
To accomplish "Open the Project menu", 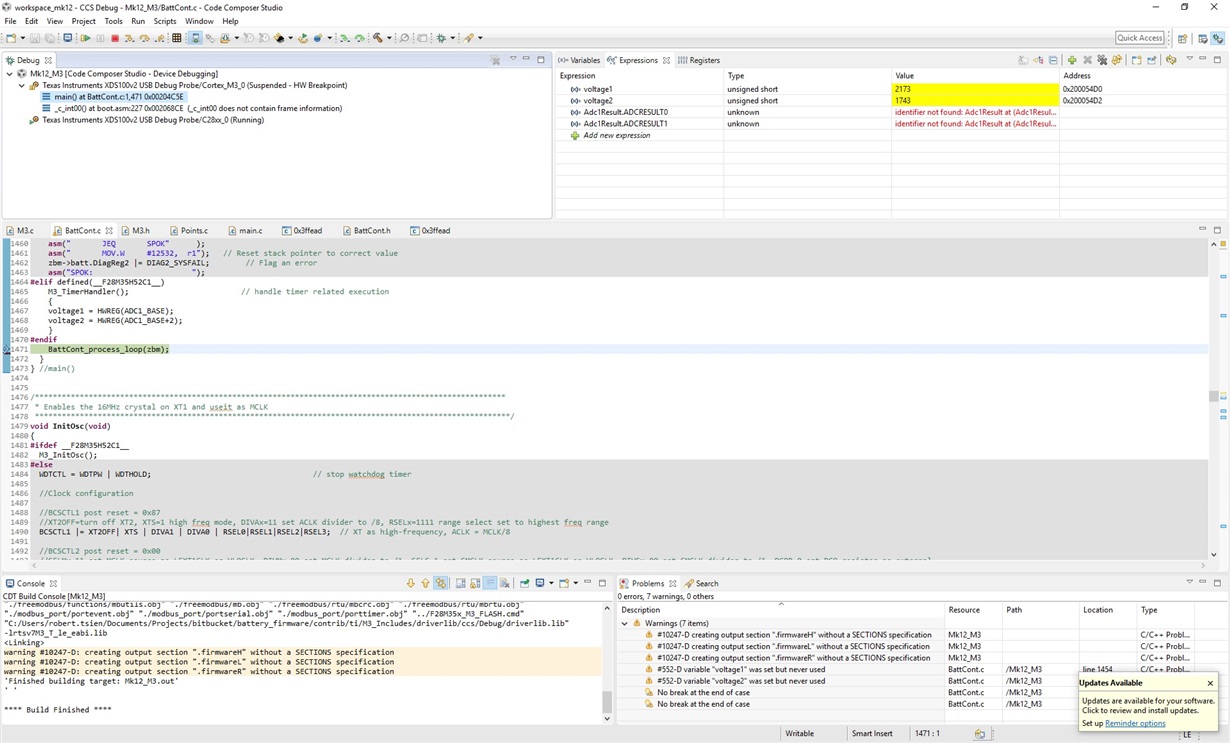I will click(x=84, y=21).
